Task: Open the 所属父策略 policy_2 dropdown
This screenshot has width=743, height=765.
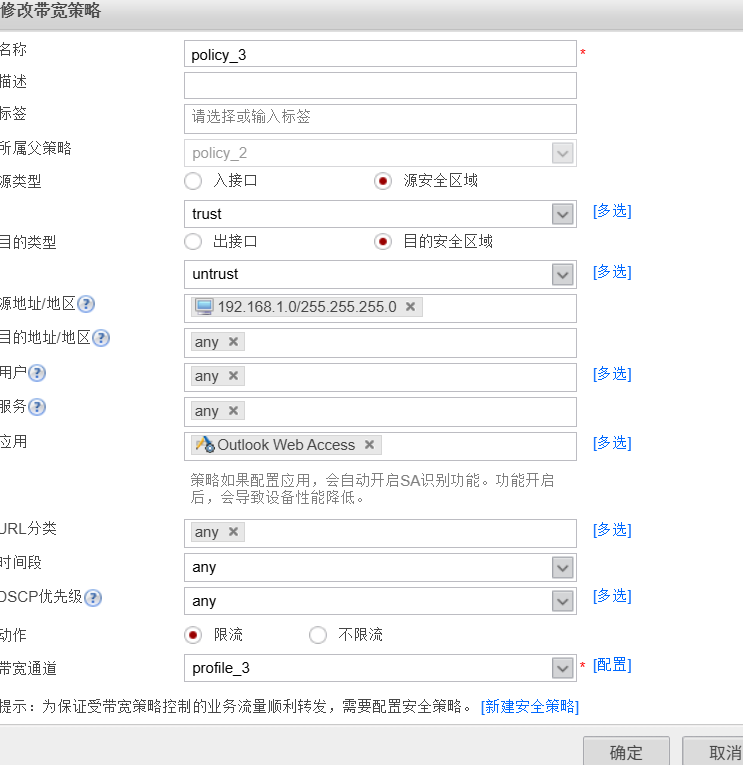Action: [x=562, y=153]
